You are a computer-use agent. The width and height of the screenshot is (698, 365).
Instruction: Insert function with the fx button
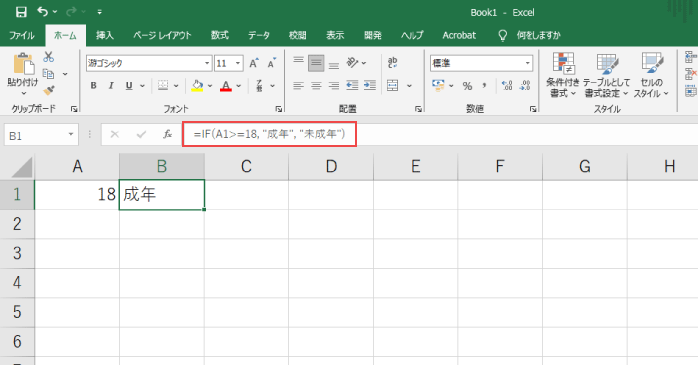tap(167, 134)
